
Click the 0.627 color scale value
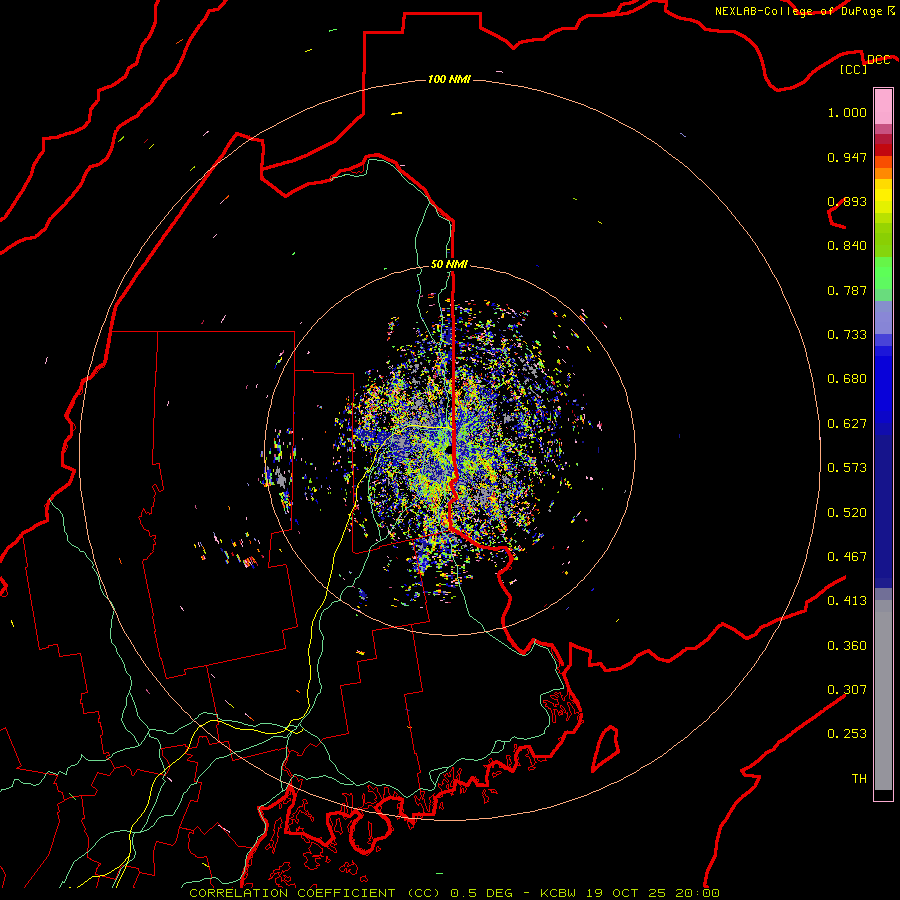(847, 424)
